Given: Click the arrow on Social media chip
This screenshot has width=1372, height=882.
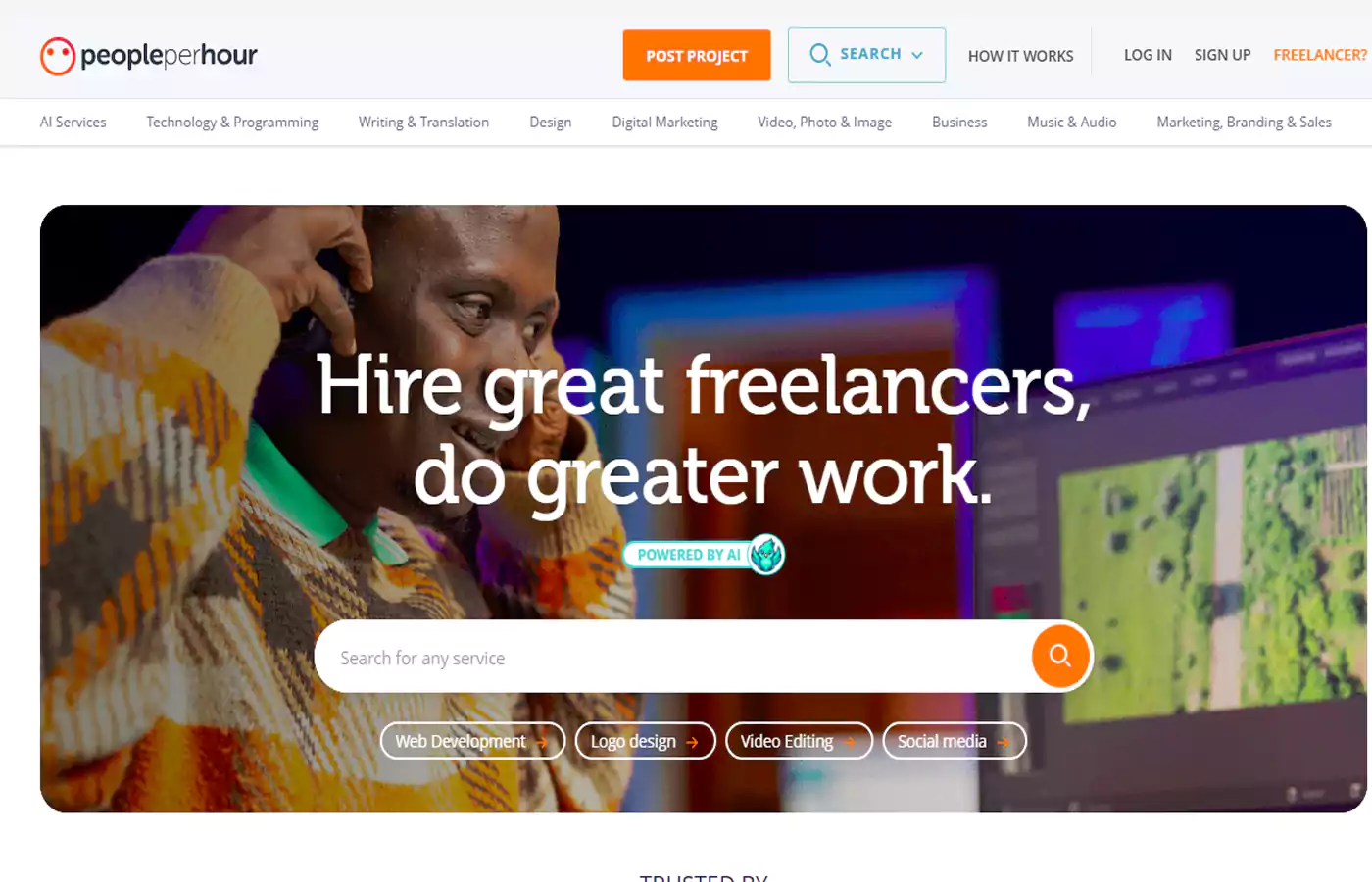Looking at the screenshot, I should [1004, 743].
